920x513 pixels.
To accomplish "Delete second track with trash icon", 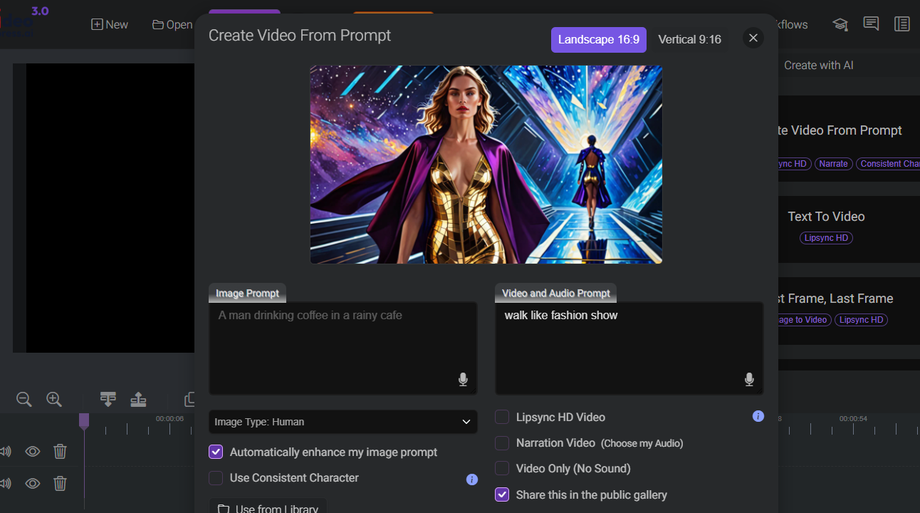I will [x=60, y=483].
